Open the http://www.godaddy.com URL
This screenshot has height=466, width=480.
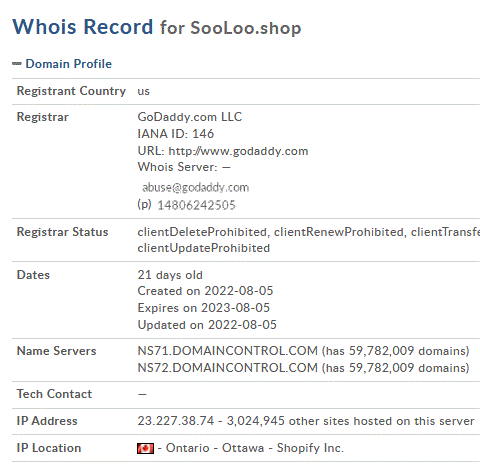[238, 151]
